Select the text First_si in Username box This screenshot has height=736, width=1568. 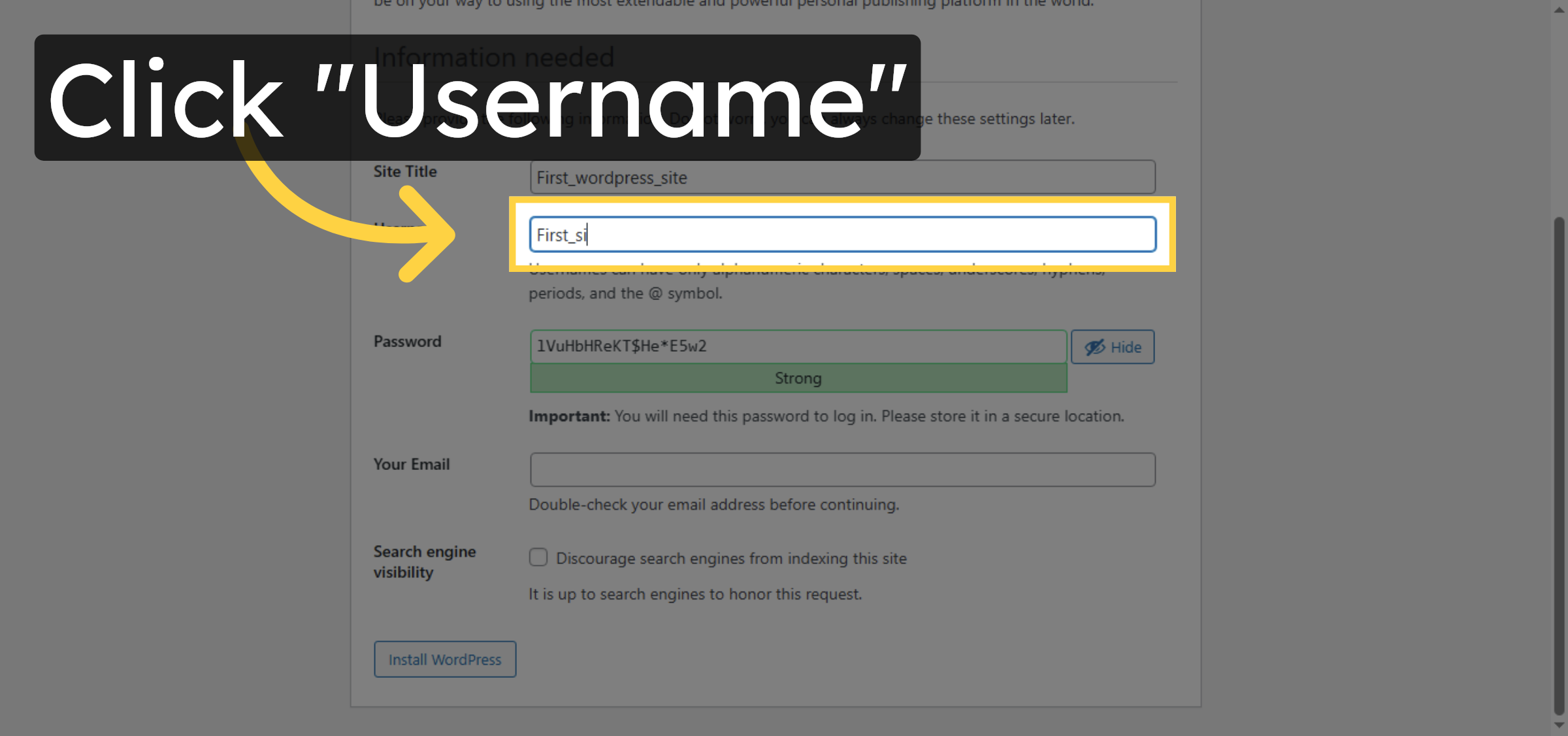point(561,234)
